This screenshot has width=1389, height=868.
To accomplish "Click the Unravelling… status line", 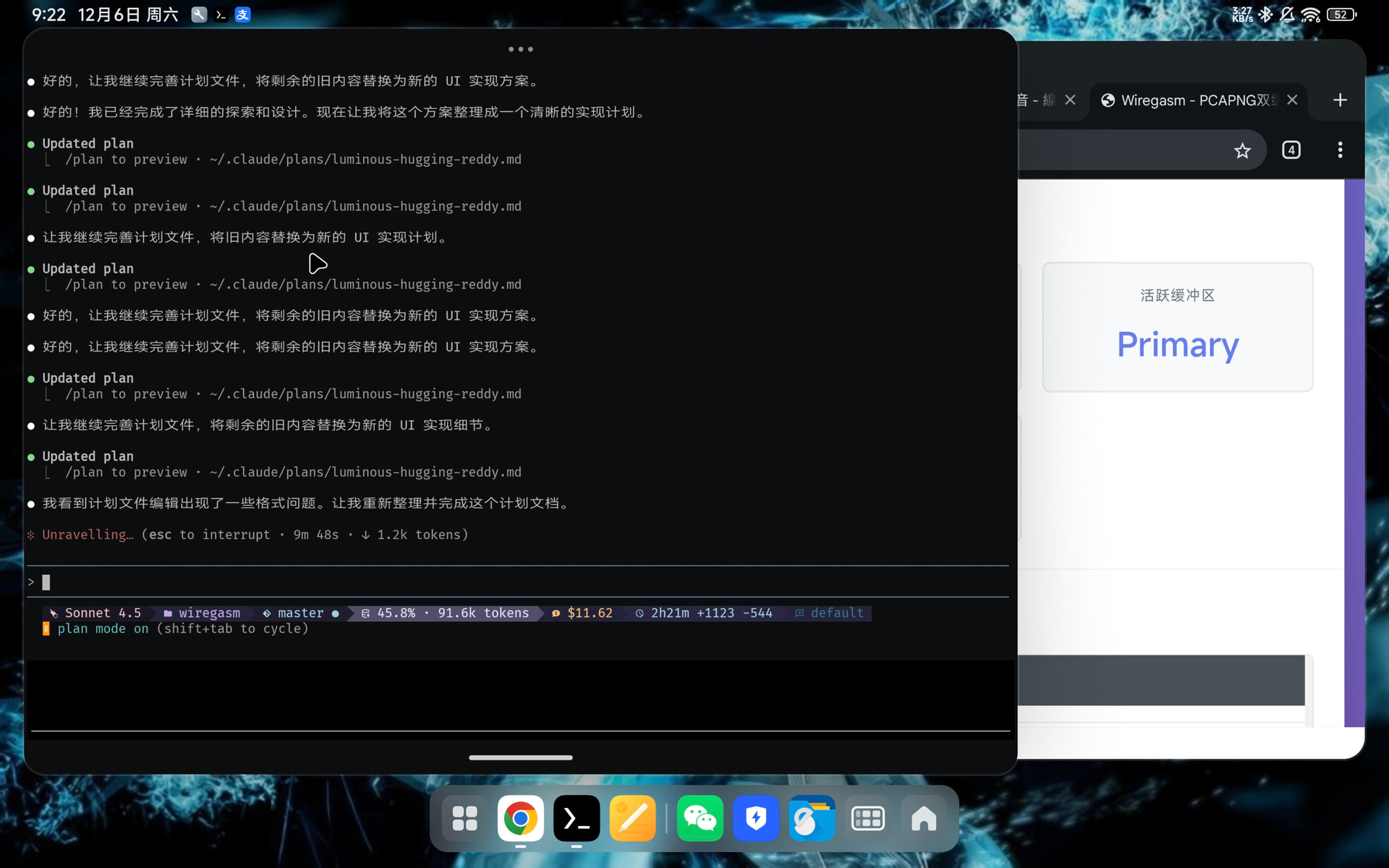I will click(x=248, y=535).
